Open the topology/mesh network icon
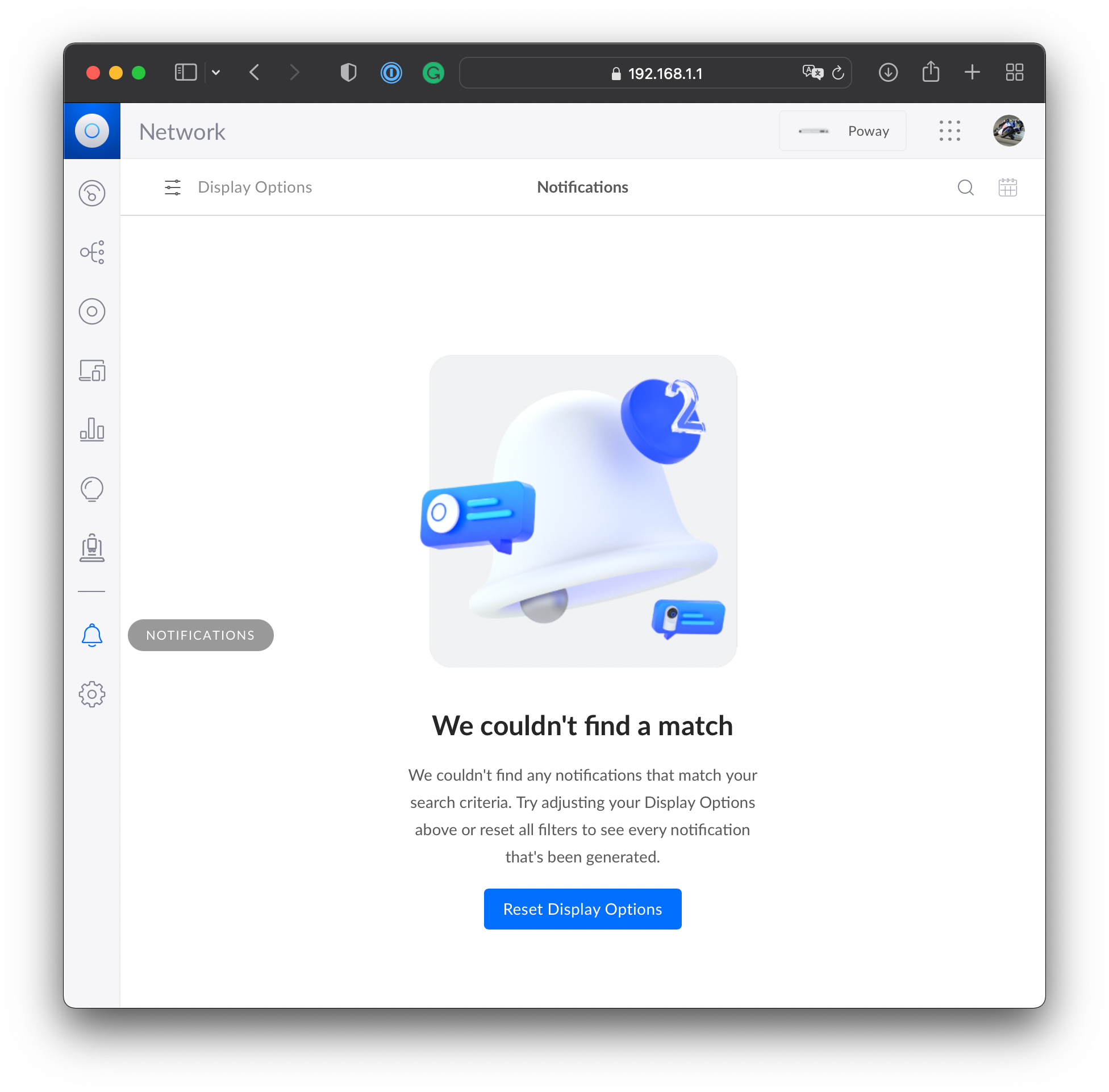Screen dimensions: 1109x1092 pos(92,252)
